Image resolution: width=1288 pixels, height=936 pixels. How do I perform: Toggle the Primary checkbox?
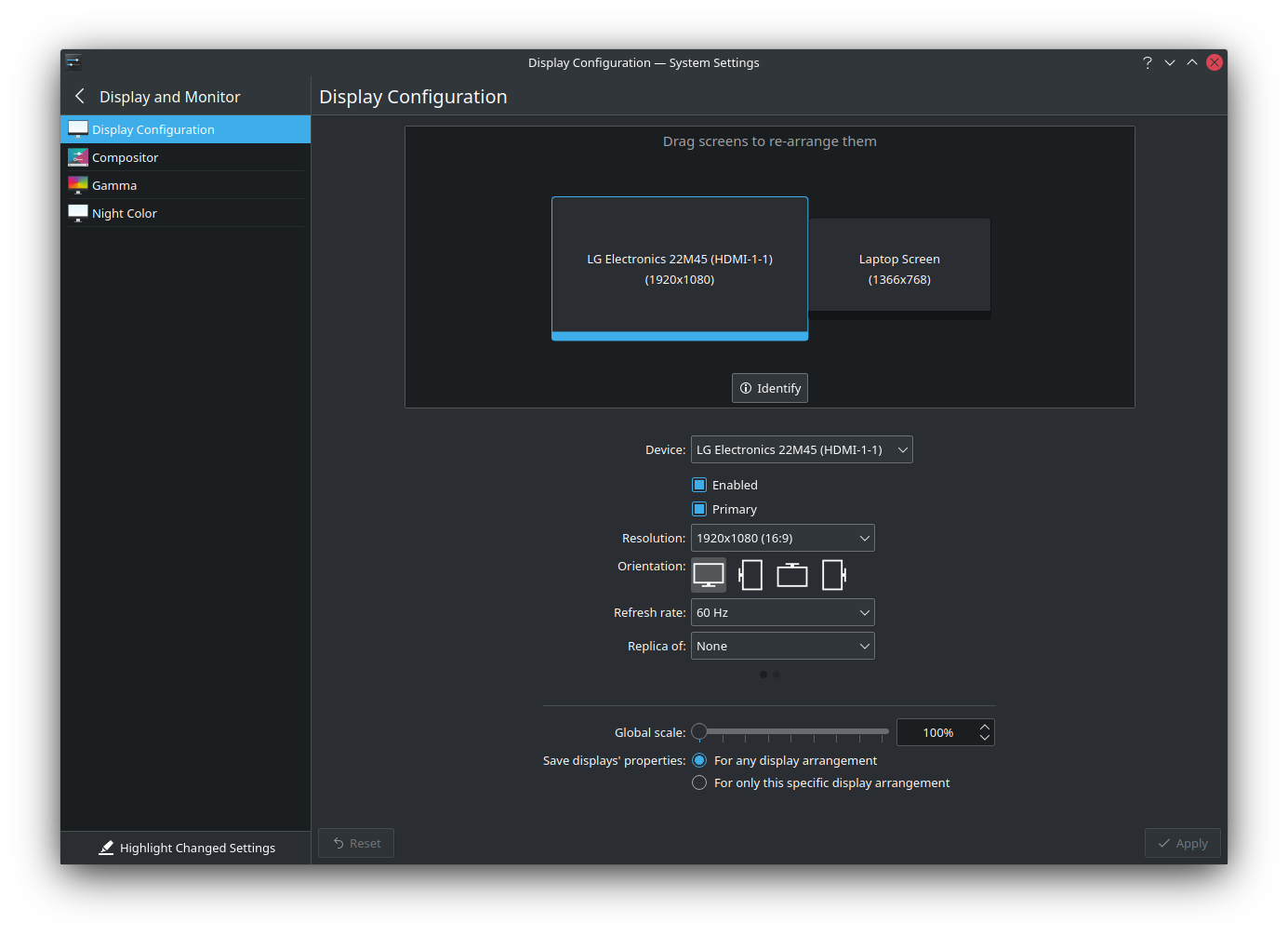coord(699,509)
